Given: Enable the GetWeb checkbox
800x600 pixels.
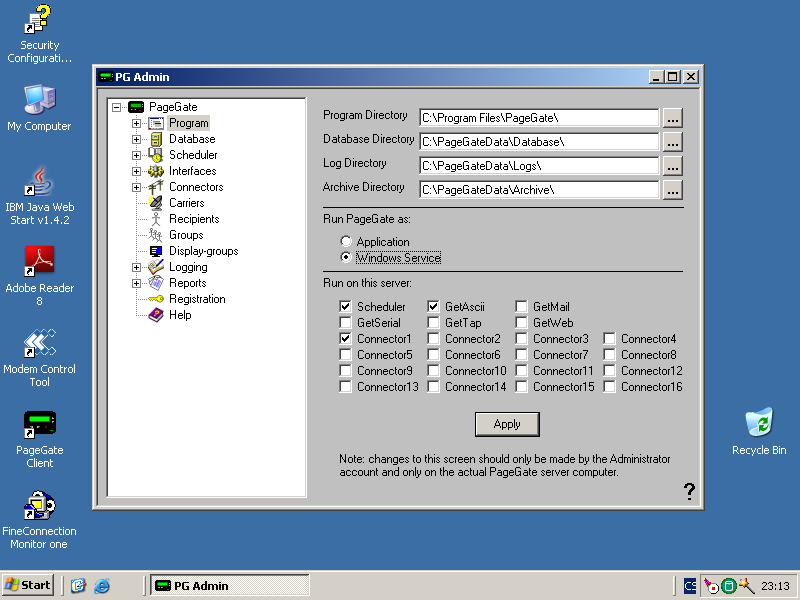Looking at the screenshot, I should tap(521, 322).
